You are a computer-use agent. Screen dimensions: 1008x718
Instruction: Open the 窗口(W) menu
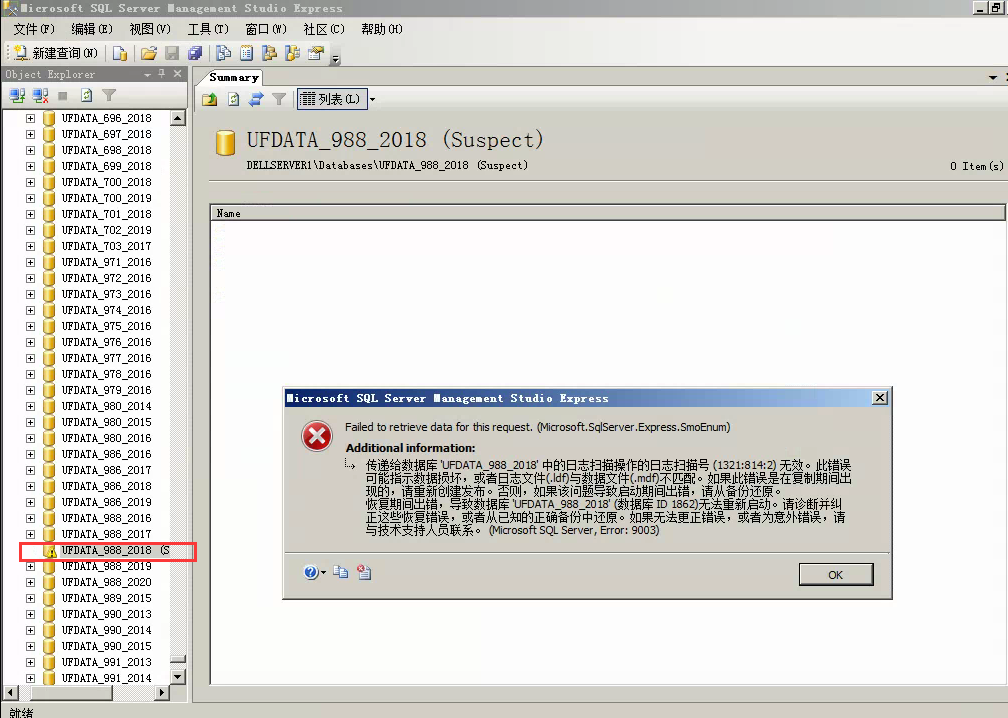266,29
